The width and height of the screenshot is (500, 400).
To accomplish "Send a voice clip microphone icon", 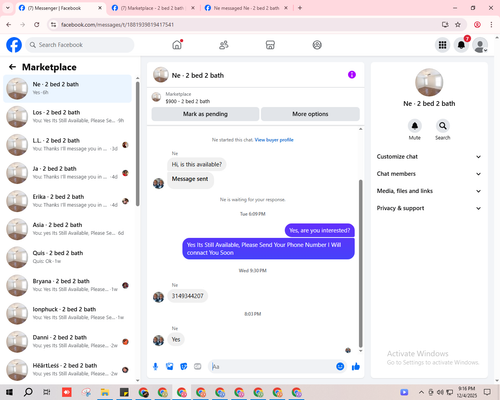I will click(x=155, y=367).
